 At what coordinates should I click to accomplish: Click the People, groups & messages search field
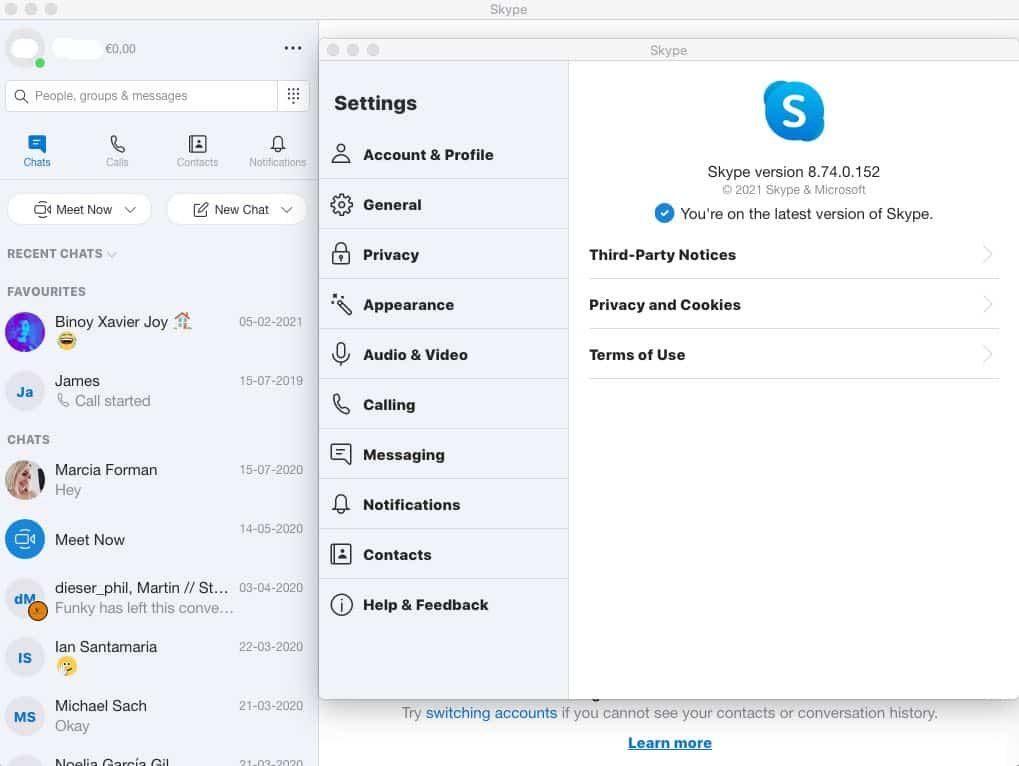click(142, 96)
